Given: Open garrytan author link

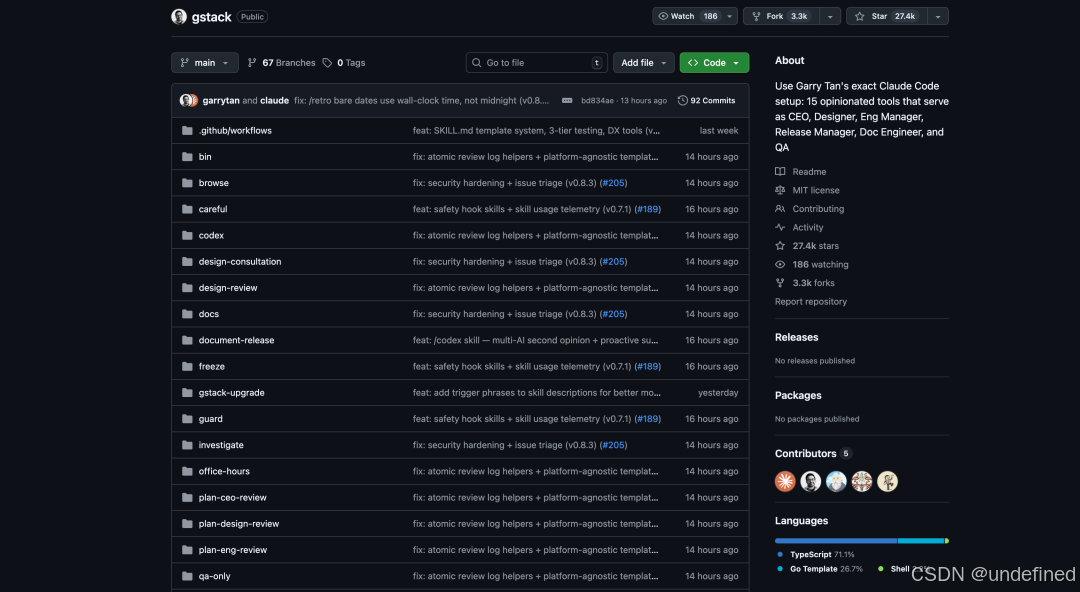Looking at the screenshot, I should point(221,101).
